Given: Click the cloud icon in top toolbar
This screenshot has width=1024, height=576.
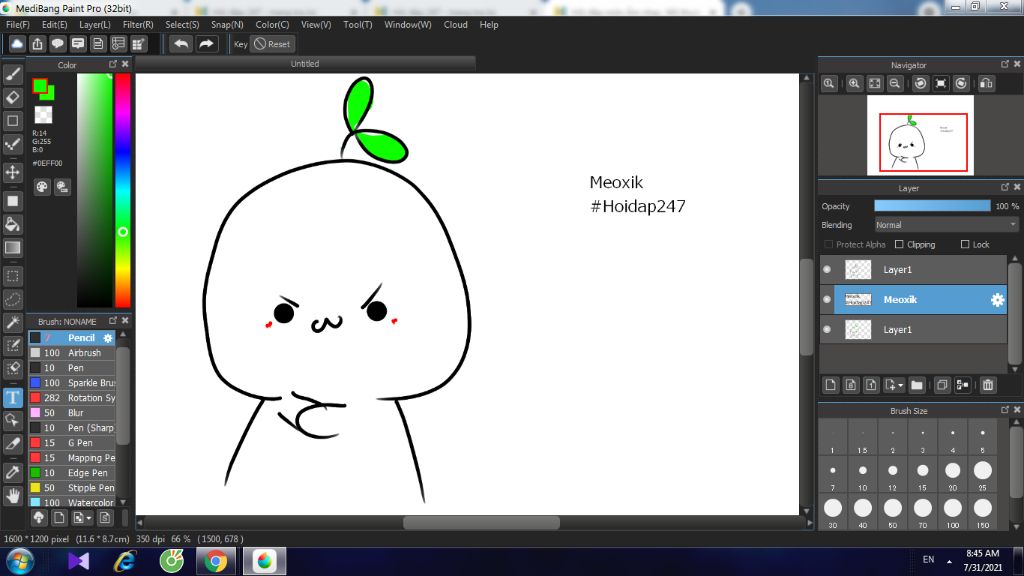Looking at the screenshot, I should [x=17, y=44].
